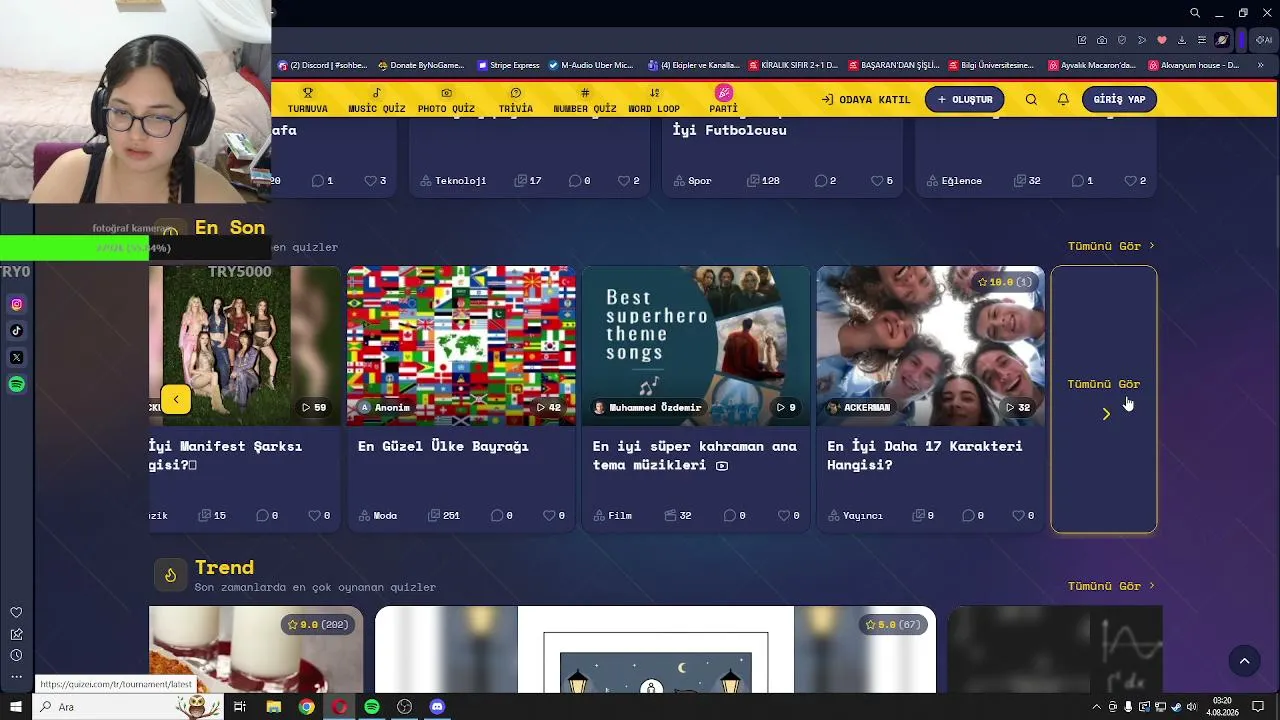
Task: Open the notifications bell icon
Action: tap(1063, 100)
